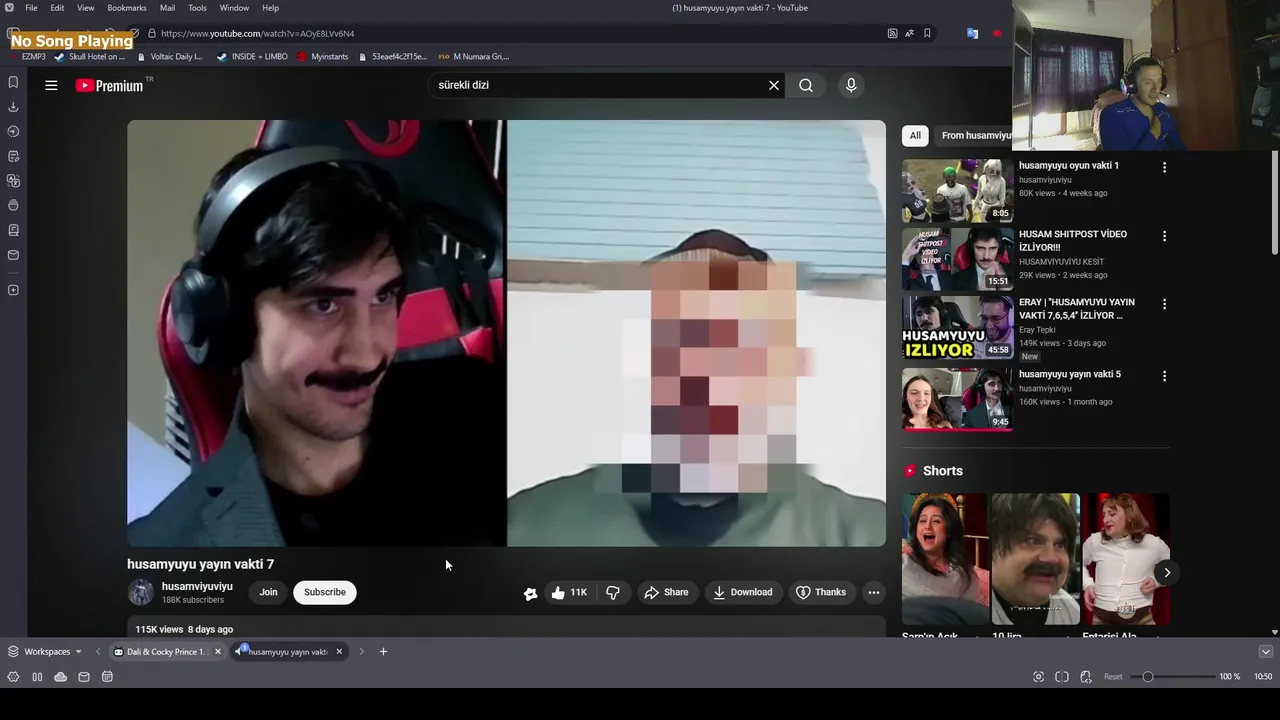Subscribe to husamyuyuviyu channel
Screen dimensions: 1280x720
325,592
